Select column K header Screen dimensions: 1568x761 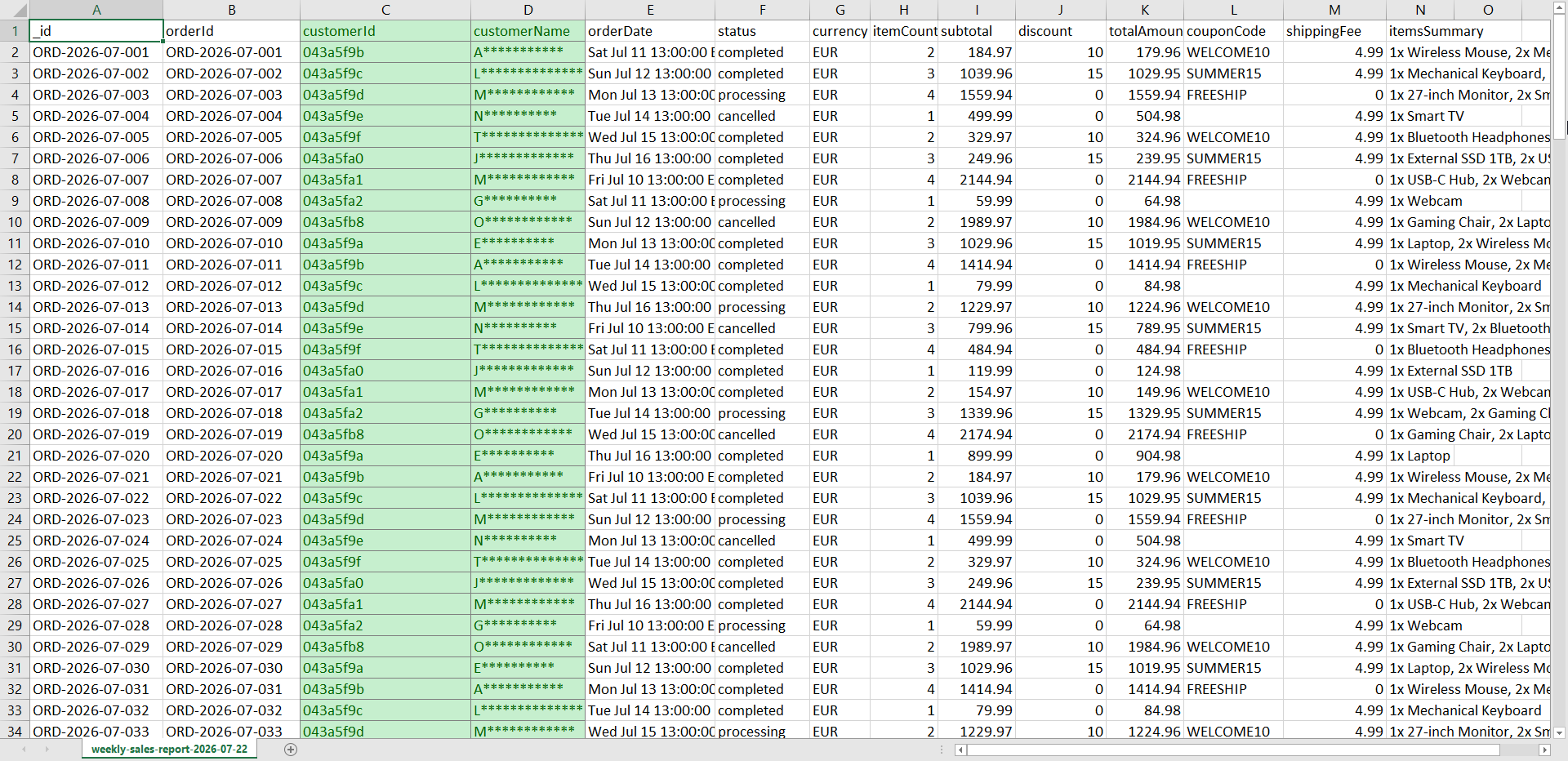(1145, 10)
